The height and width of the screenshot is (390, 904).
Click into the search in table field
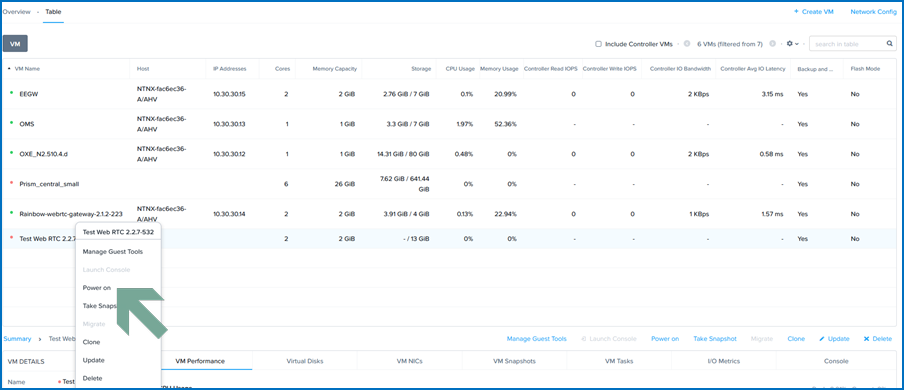tap(849, 44)
